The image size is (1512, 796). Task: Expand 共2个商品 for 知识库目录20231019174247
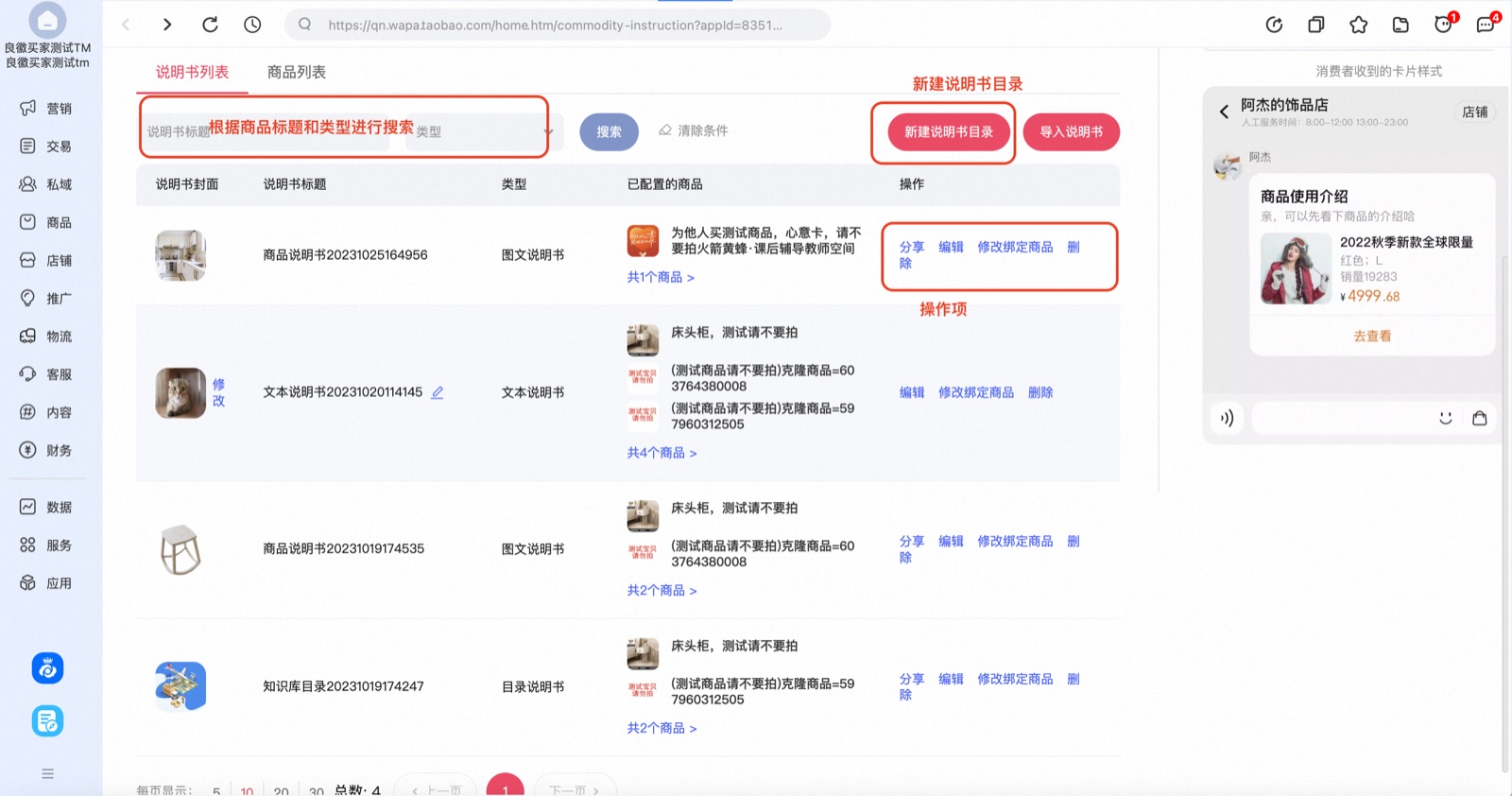661,728
